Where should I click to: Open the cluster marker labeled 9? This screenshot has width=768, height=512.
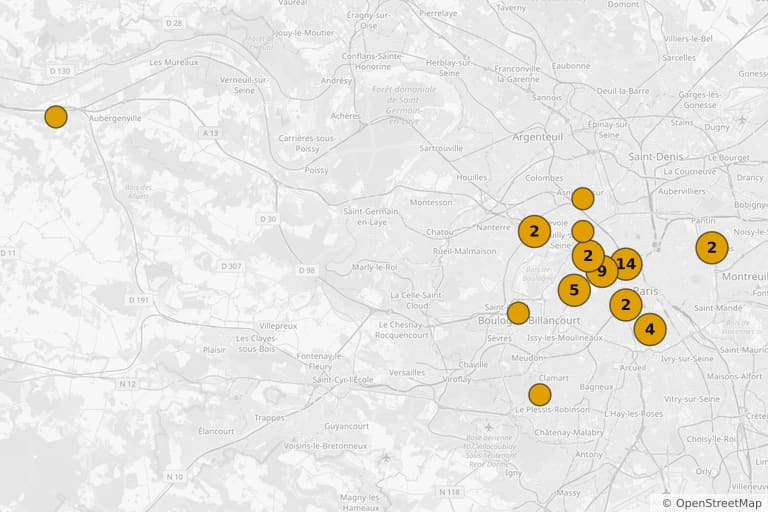coord(602,271)
